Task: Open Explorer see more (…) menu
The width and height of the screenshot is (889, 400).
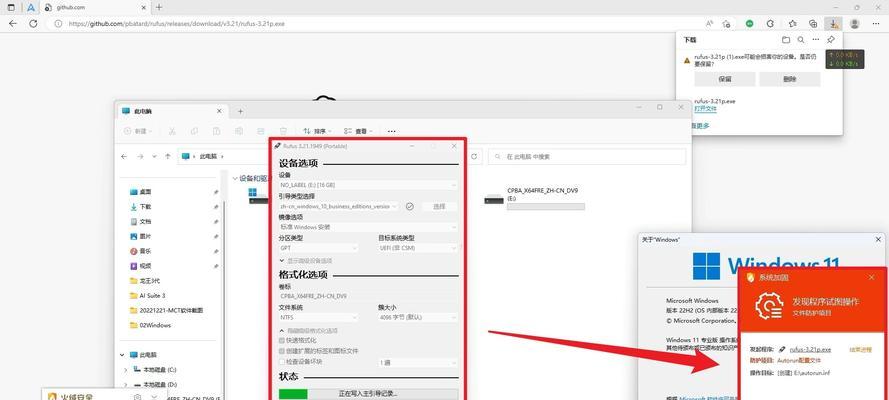Action: (x=392, y=131)
